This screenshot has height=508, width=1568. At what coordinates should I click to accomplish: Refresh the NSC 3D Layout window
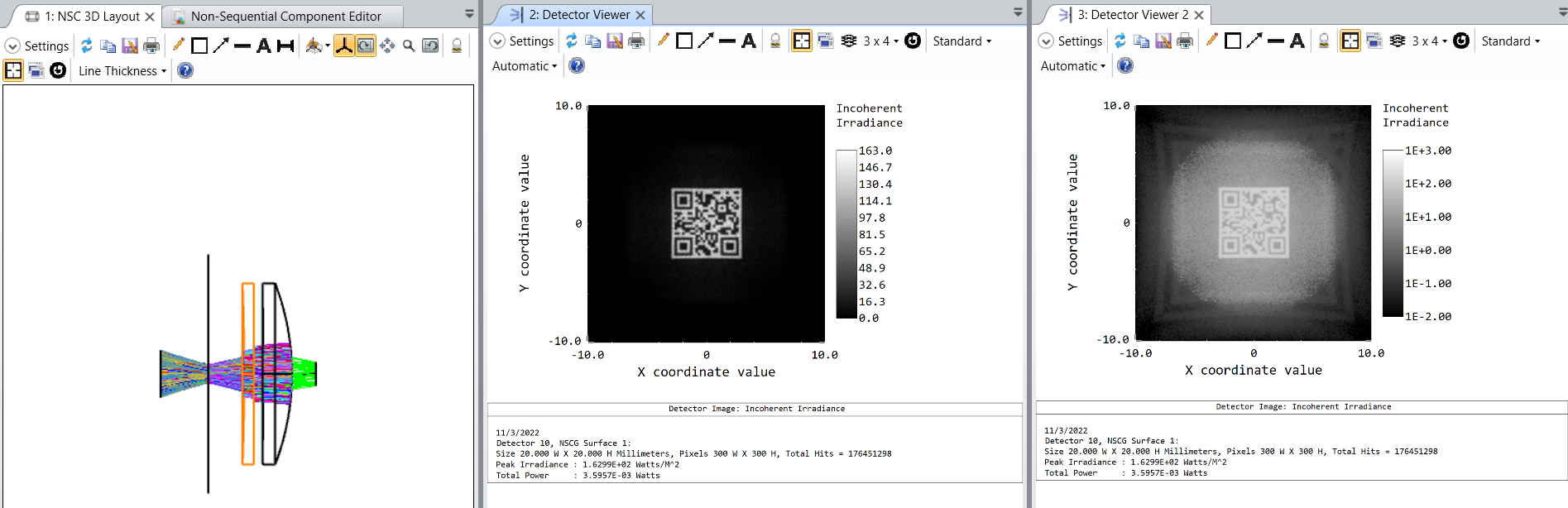pyautogui.click(x=87, y=46)
